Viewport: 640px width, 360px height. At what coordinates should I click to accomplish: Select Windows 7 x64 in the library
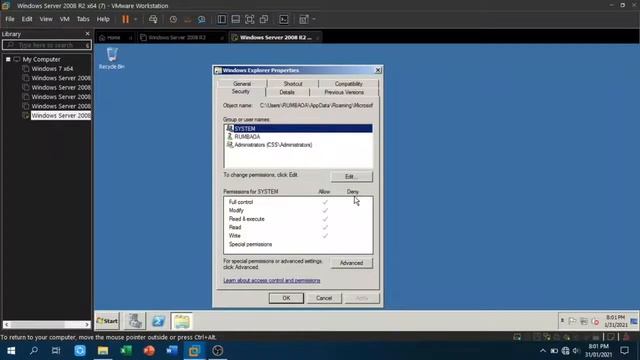pyautogui.click(x=52, y=69)
